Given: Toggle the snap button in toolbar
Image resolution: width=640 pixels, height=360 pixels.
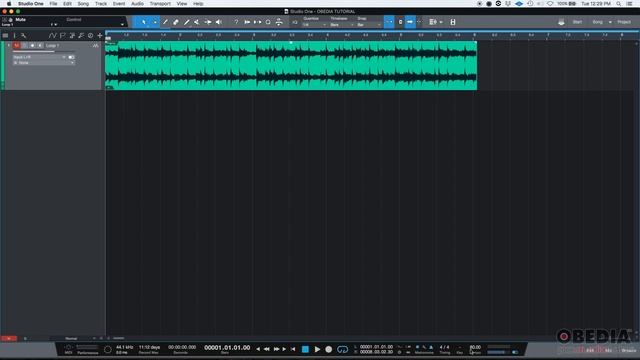Looking at the screenshot, I should coord(389,22).
